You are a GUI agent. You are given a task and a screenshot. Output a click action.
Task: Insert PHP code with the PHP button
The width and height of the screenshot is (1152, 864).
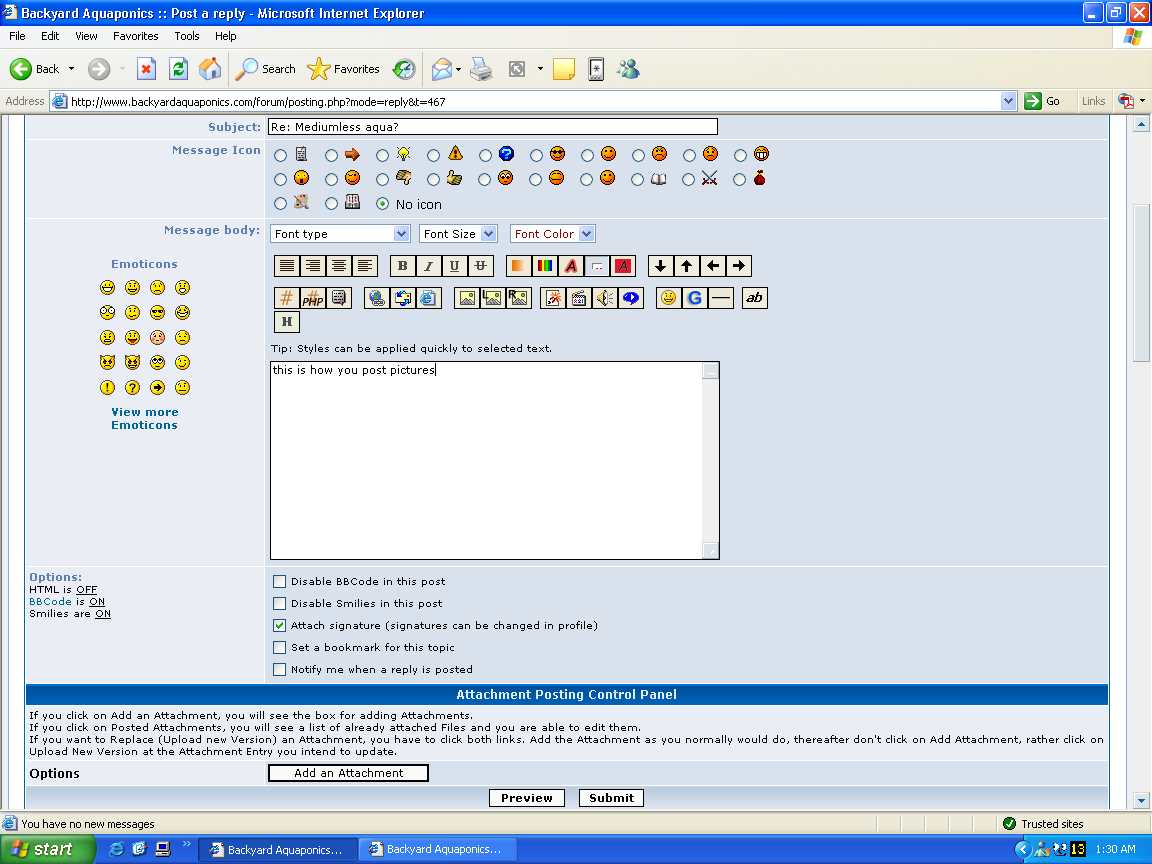point(313,298)
